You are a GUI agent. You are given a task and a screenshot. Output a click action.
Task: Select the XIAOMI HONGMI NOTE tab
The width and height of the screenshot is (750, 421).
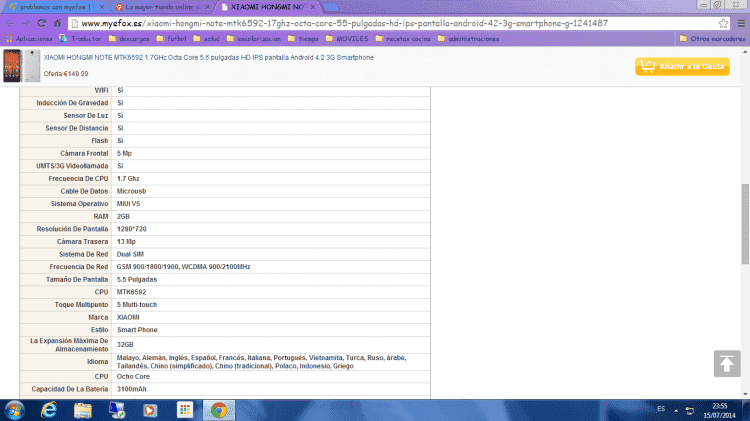pos(266,7)
